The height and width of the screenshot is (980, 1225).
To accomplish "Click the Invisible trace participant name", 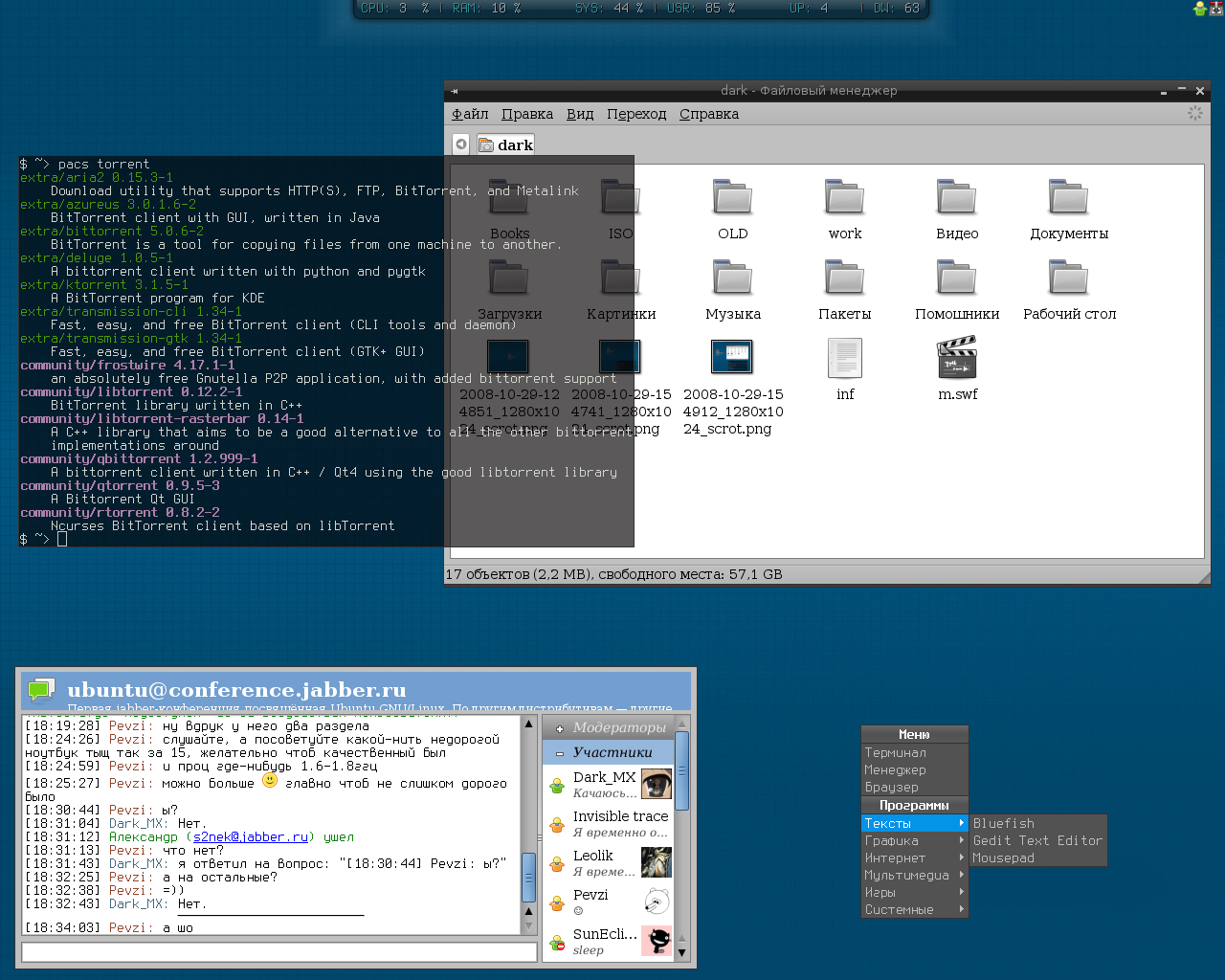I will (x=620, y=816).
